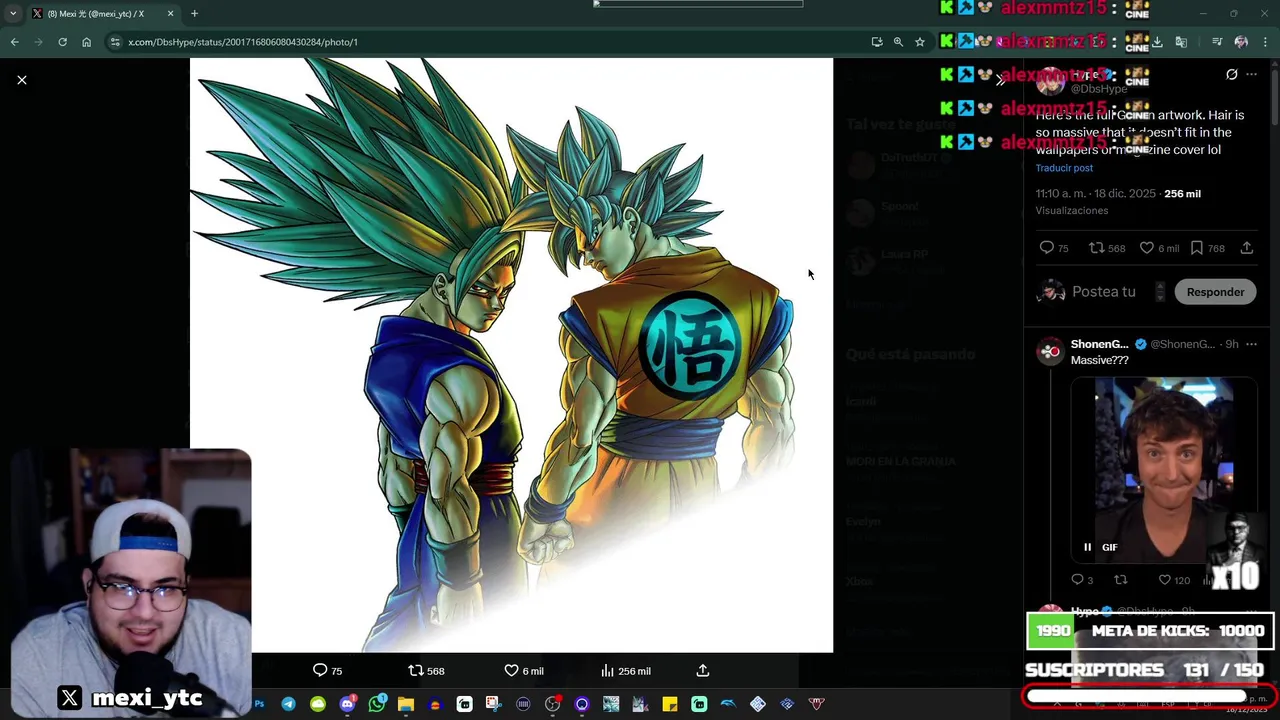Reply icon with 75 below the photo
1280x720 pixels.
328,671
